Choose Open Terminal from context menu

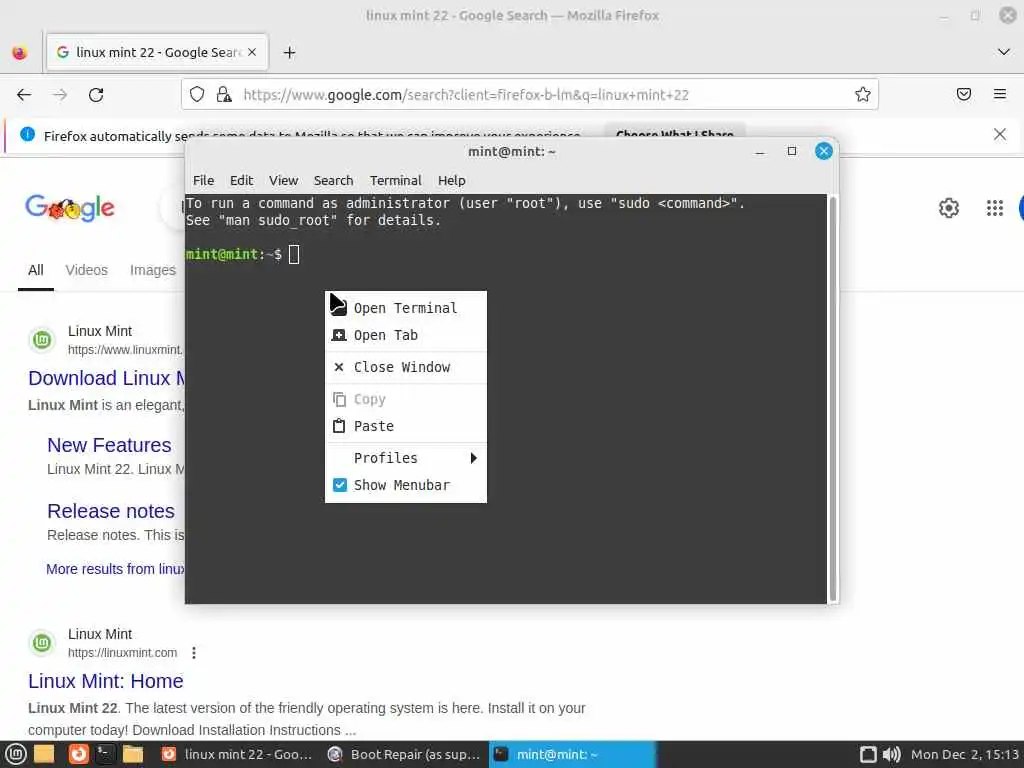tap(406, 308)
